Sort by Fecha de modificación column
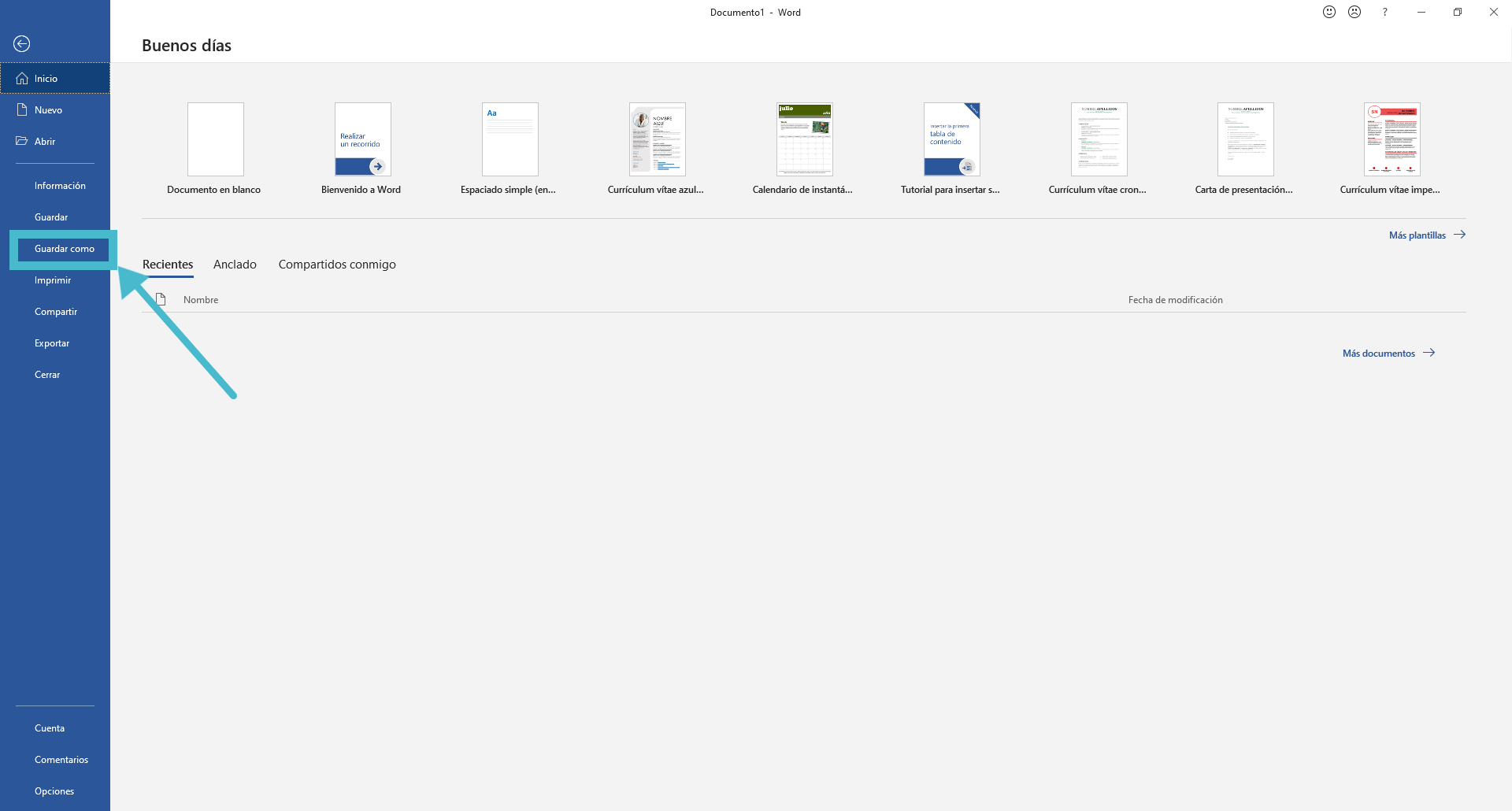Screen dimensions: 1512x811 (1175, 300)
